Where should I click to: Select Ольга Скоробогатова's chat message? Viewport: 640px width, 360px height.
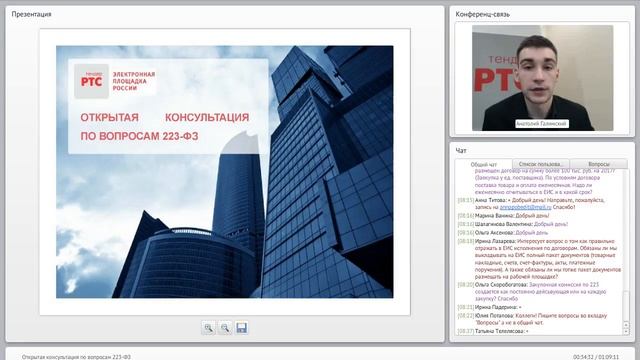pyautogui.click(x=533, y=291)
